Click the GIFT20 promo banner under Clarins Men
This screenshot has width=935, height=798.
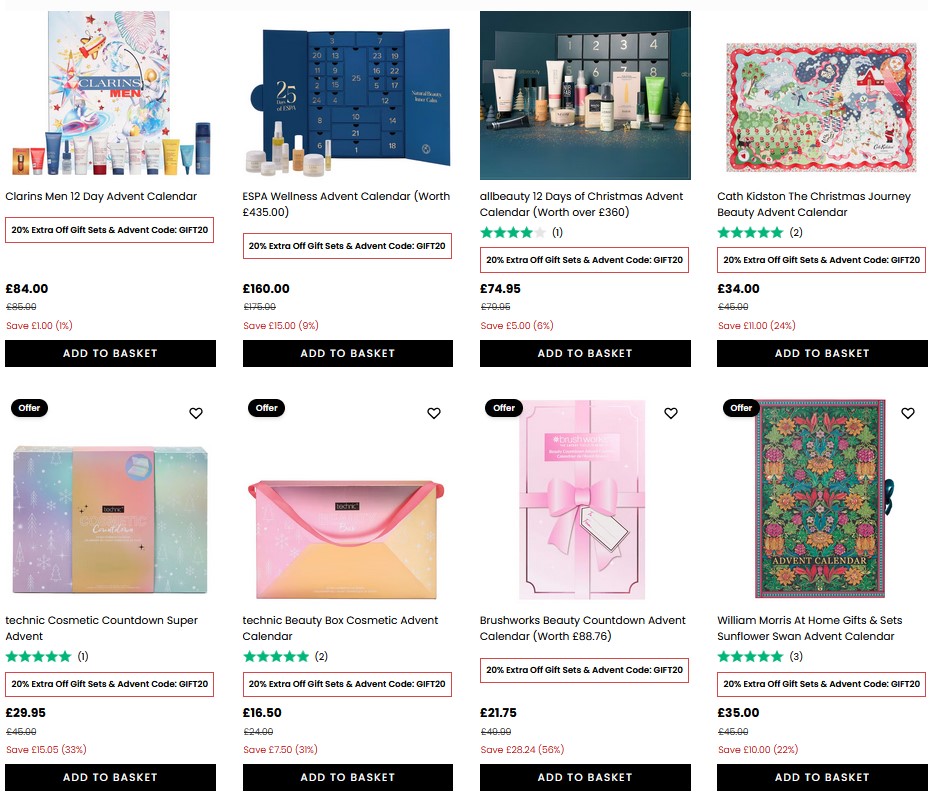(x=110, y=230)
